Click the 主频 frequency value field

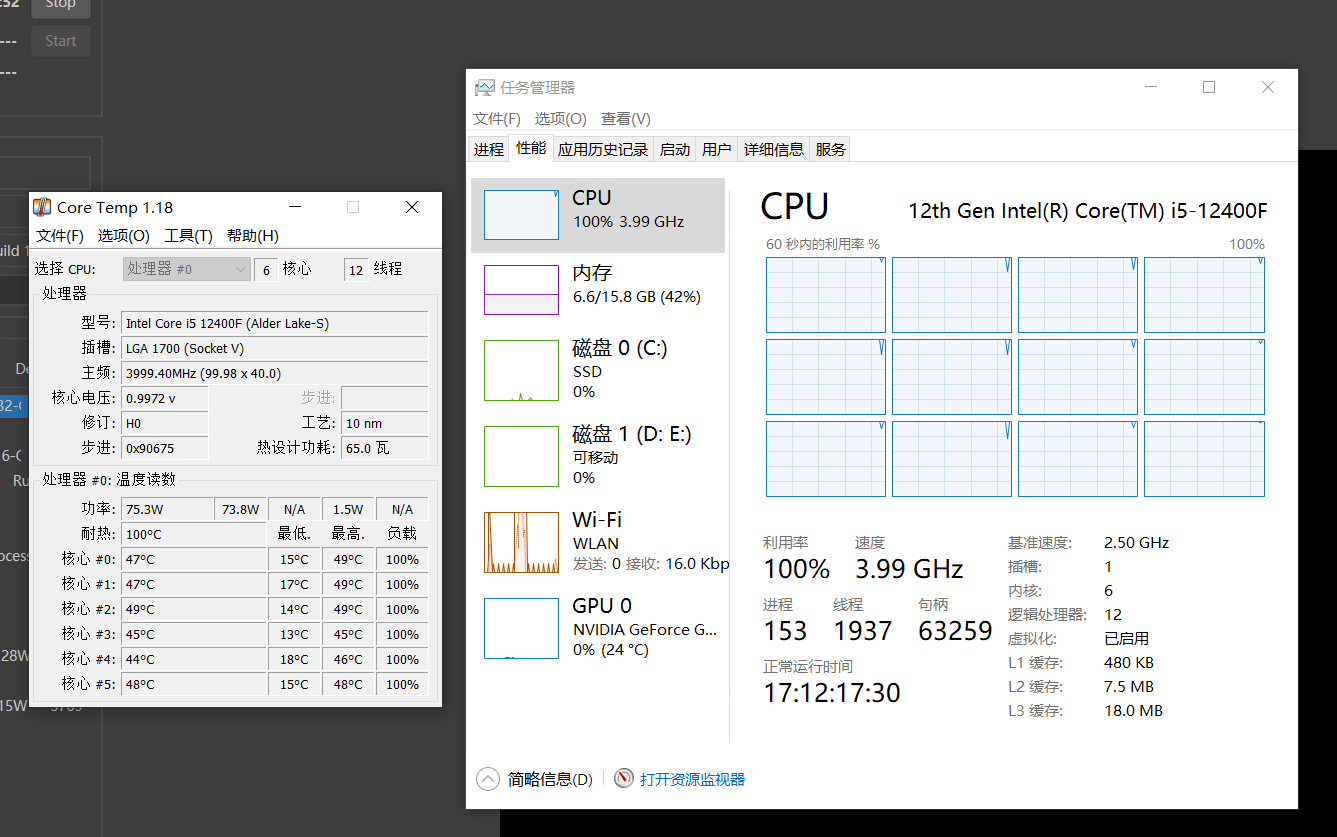[274, 373]
